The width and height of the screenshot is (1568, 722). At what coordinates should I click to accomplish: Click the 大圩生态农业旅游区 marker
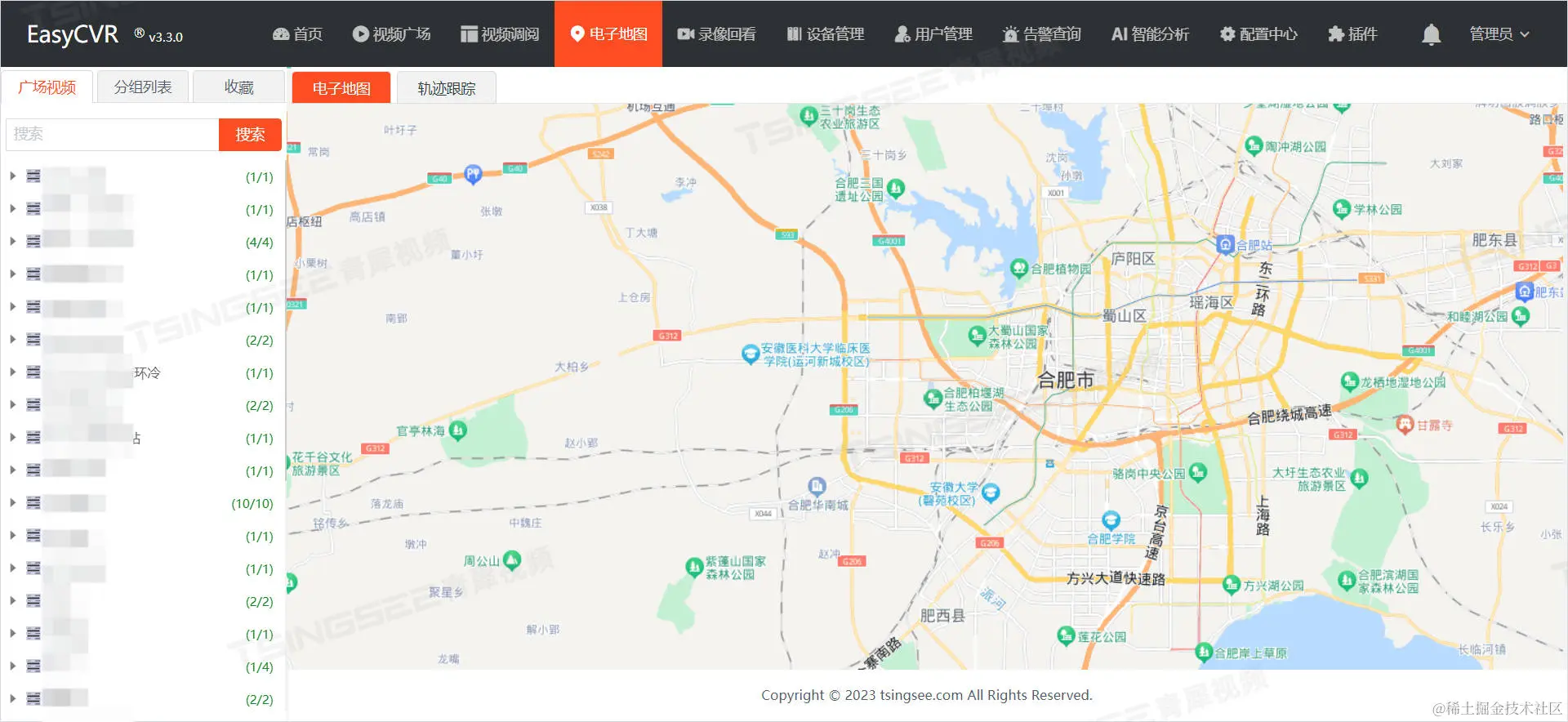1360,478
